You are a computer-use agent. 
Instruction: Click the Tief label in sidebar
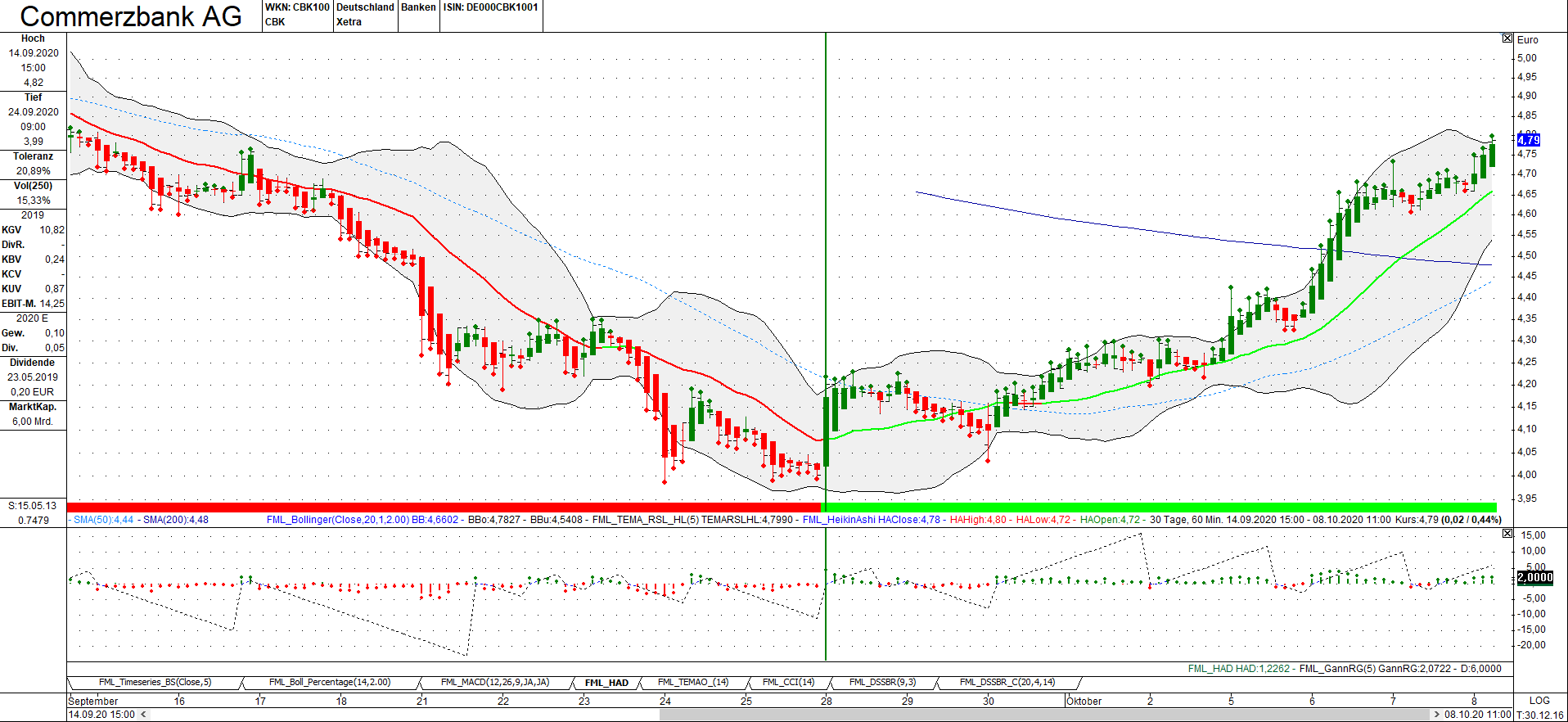[x=33, y=97]
